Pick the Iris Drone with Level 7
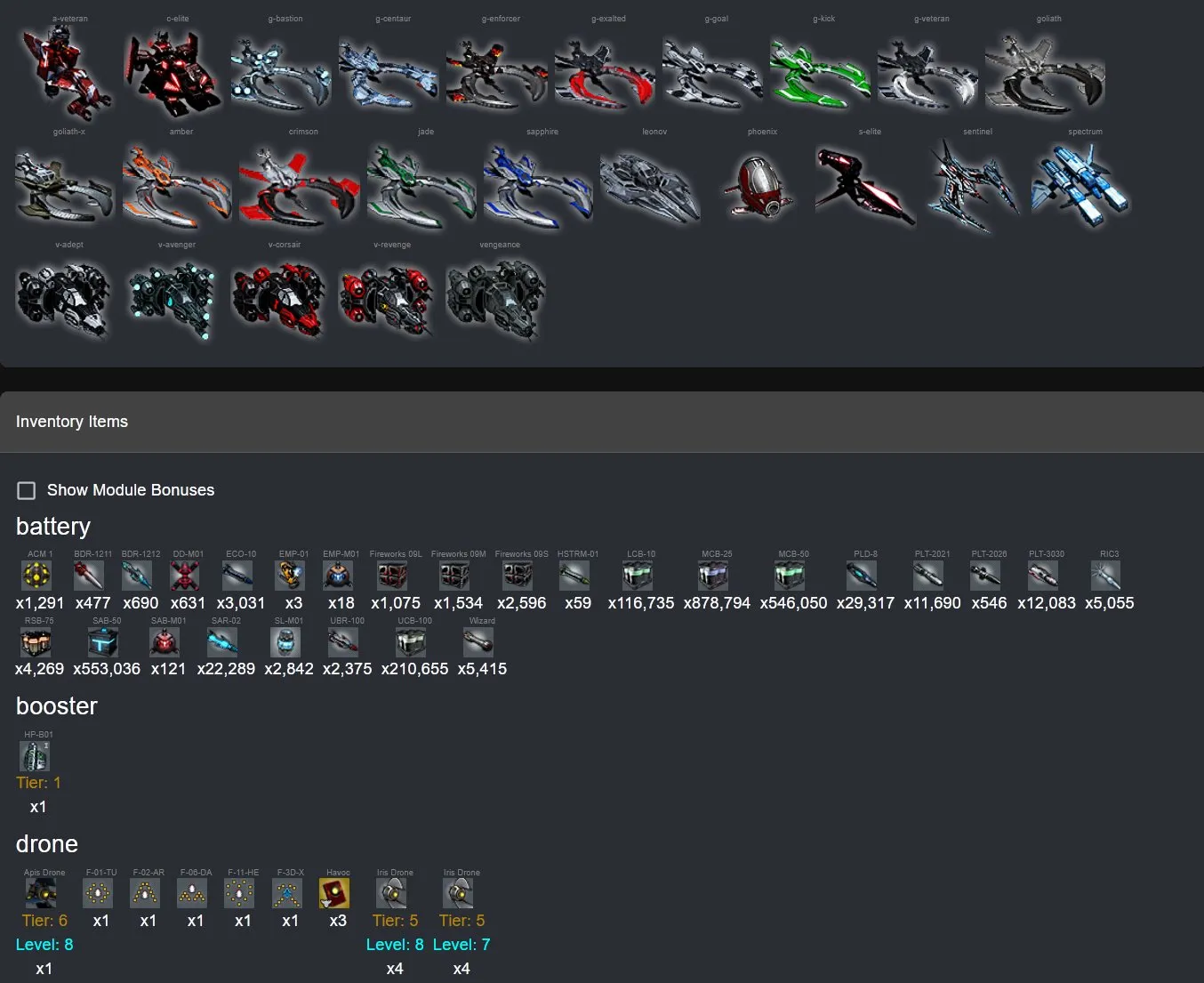The image size is (1204, 983). click(x=458, y=893)
